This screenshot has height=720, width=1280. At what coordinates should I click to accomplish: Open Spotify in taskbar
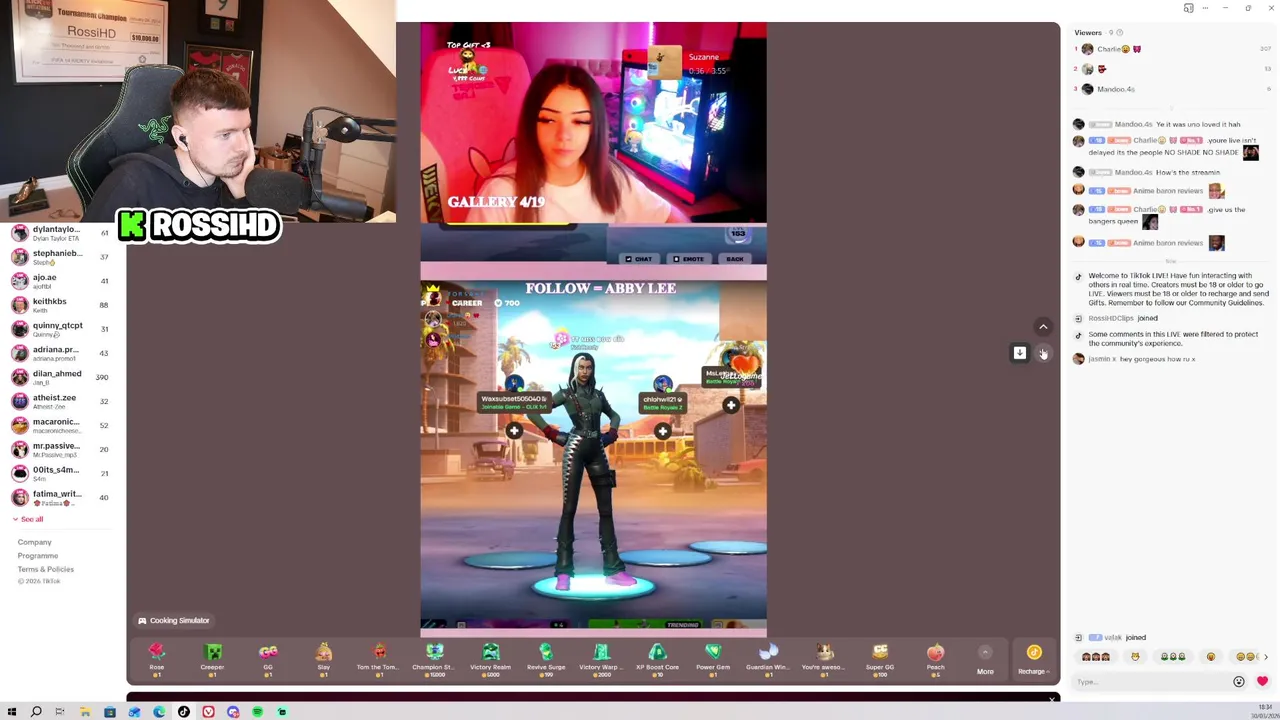(x=257, y=712)
